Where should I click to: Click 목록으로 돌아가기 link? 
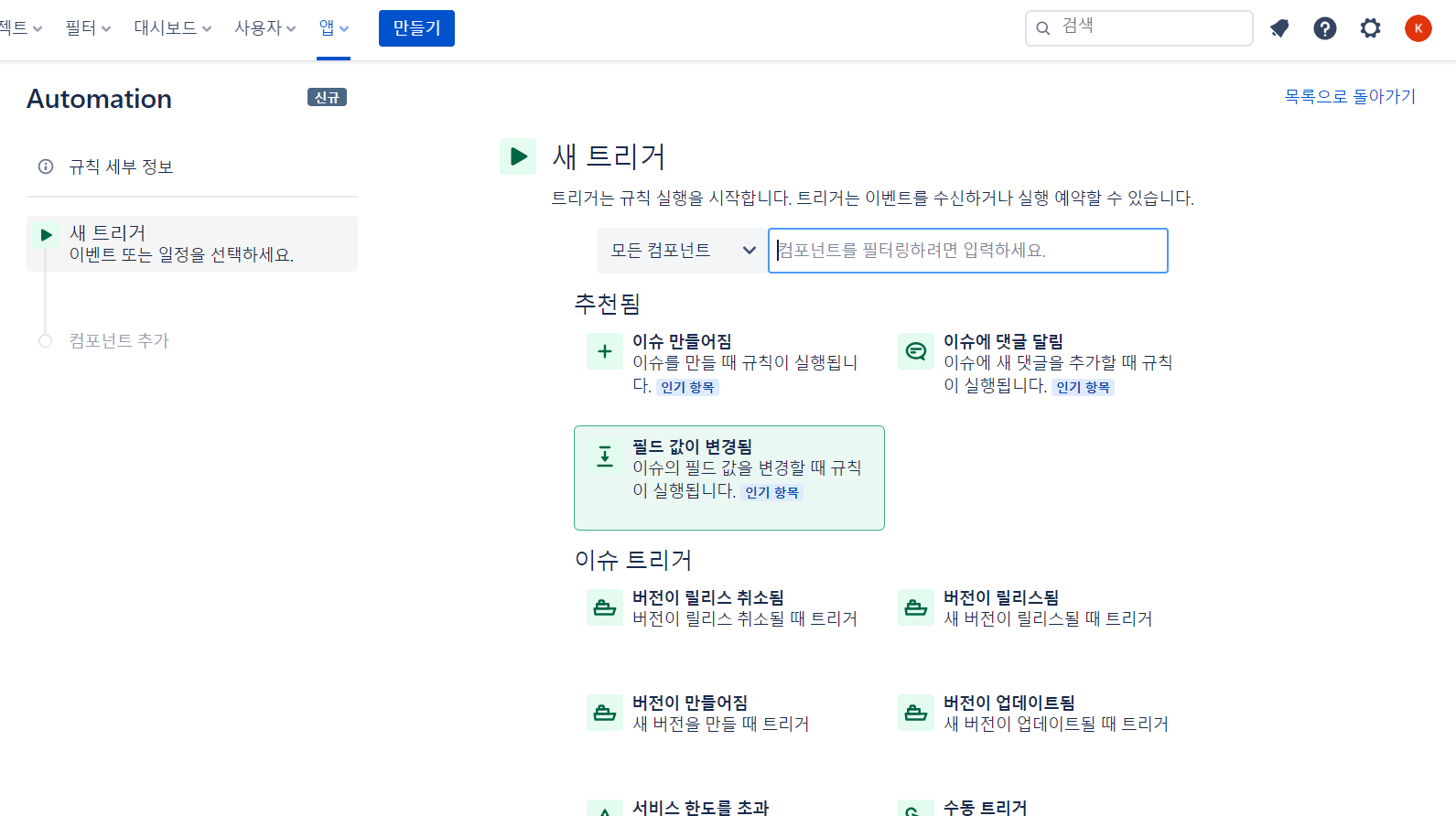pos(1350,96)
